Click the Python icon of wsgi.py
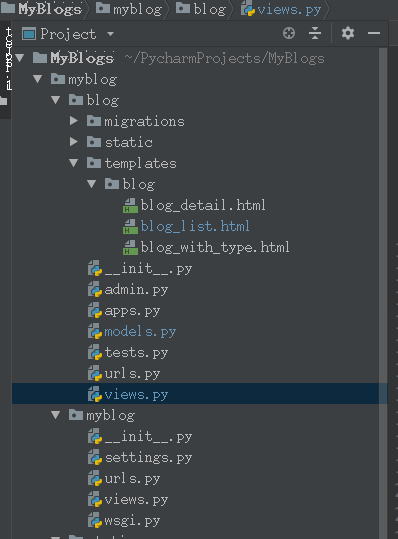 (x=95, y=520)
